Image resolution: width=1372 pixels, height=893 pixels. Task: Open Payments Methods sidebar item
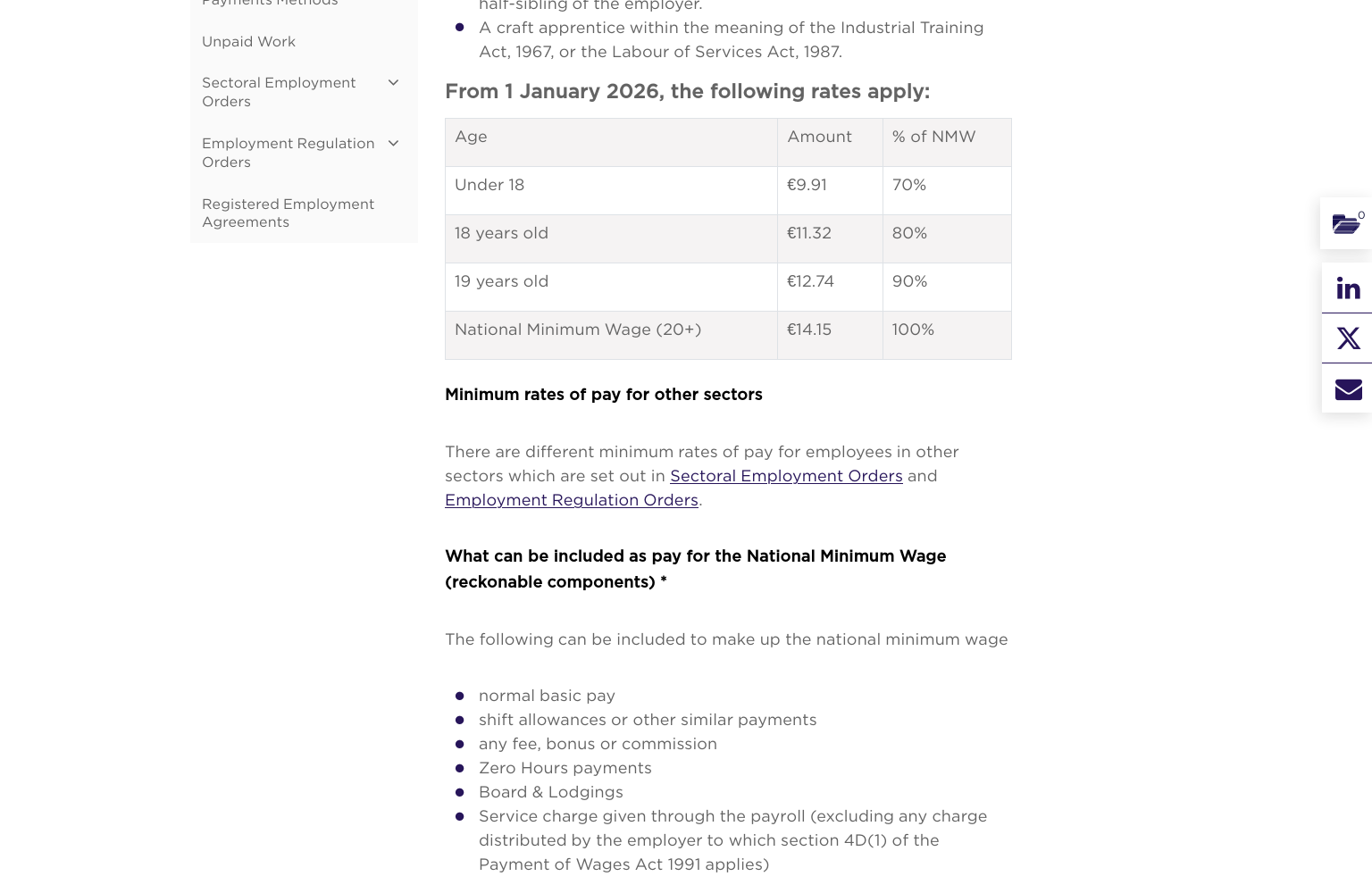pos(270,3)
